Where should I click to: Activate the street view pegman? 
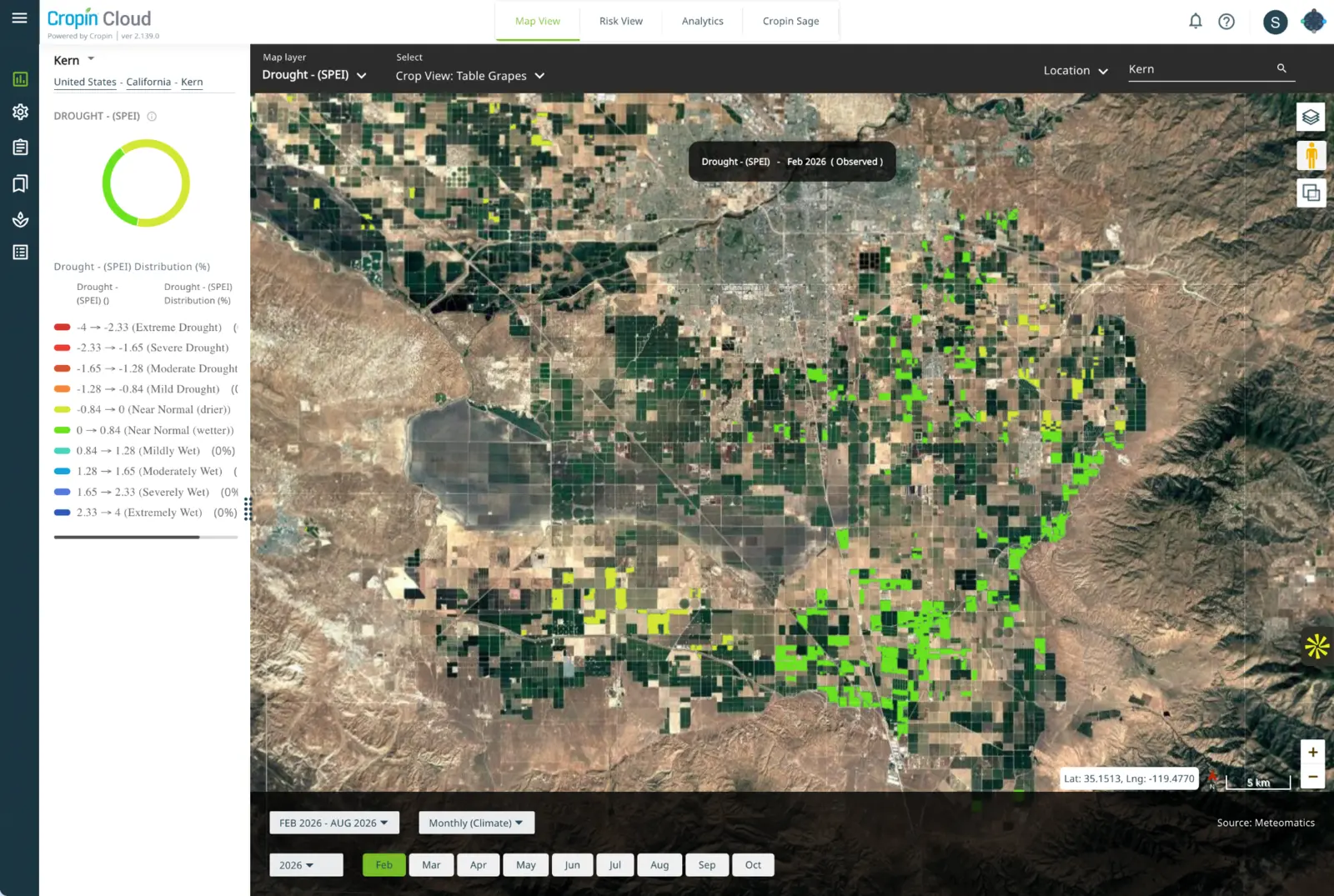(x=1311, y=155)
